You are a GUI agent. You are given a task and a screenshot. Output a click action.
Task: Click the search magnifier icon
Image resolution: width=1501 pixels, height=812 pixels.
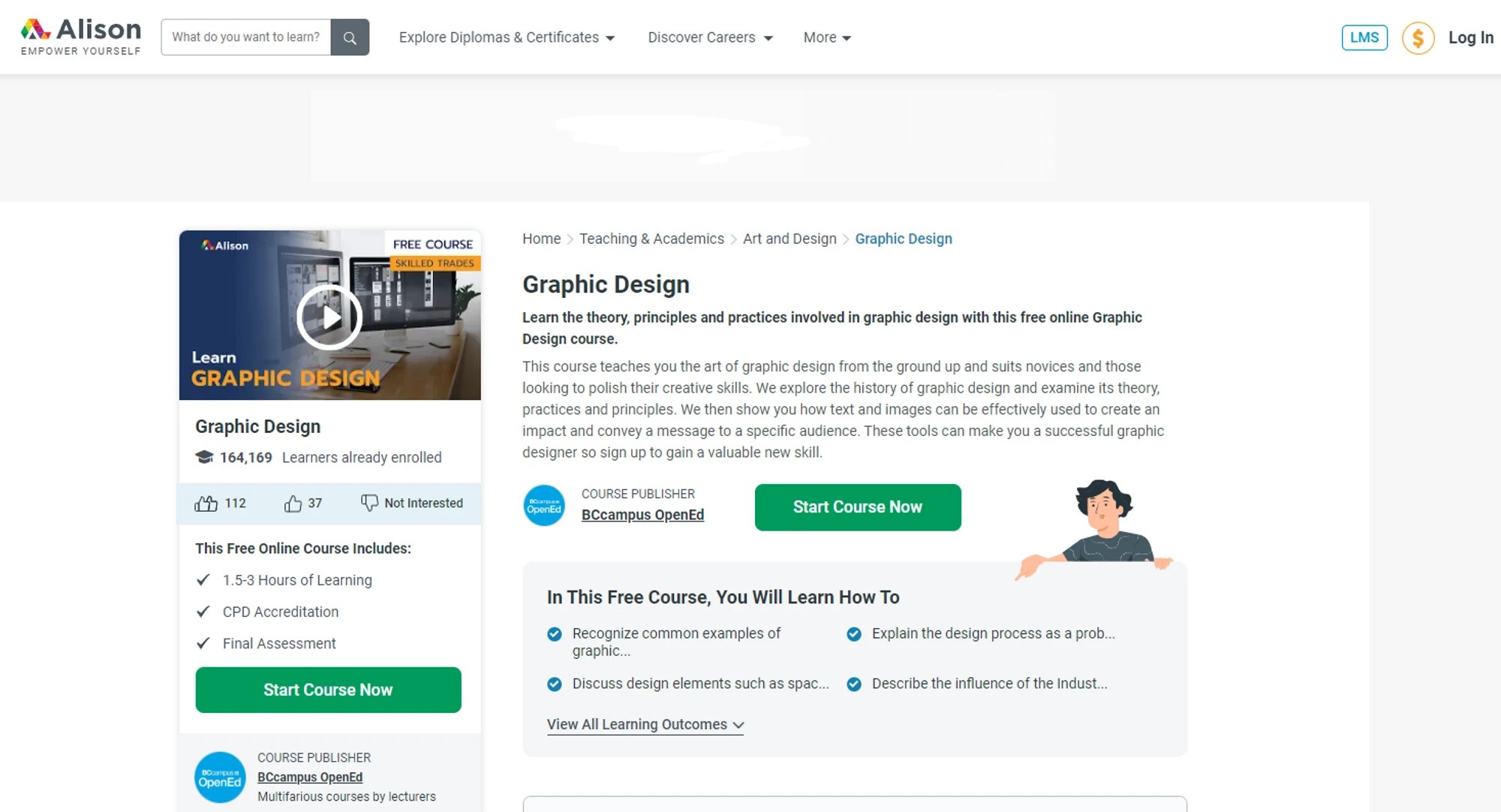click(x=349, y=37)
